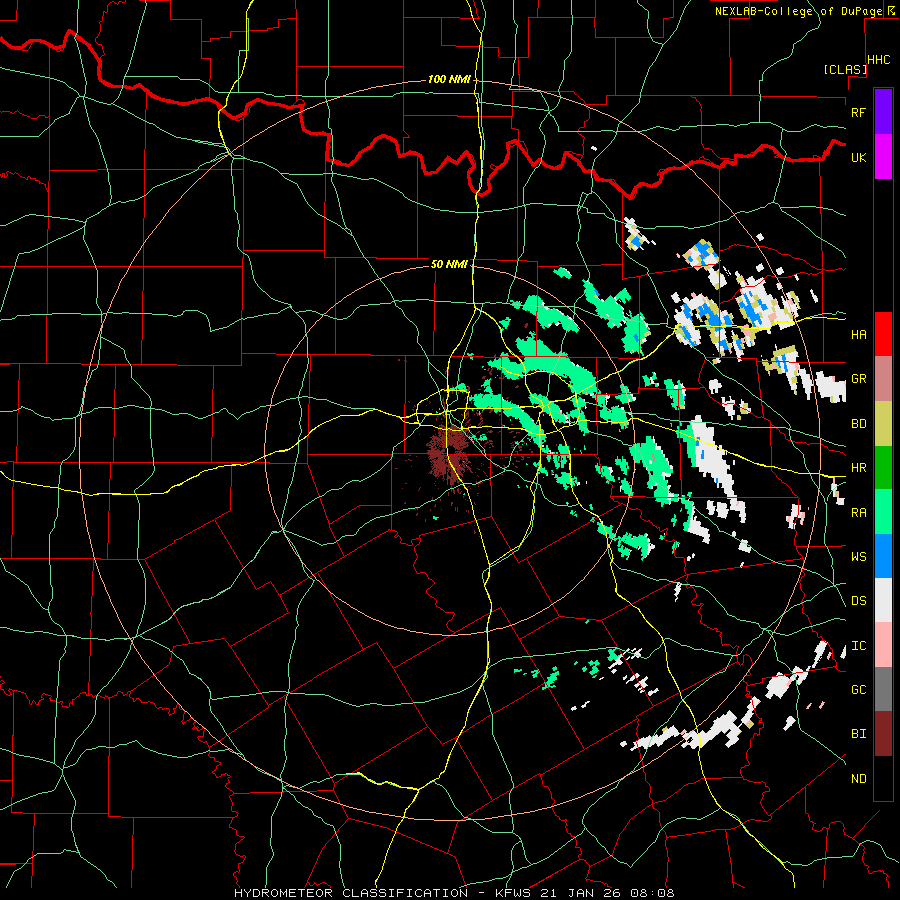Click the HA red legend color block

883,333
